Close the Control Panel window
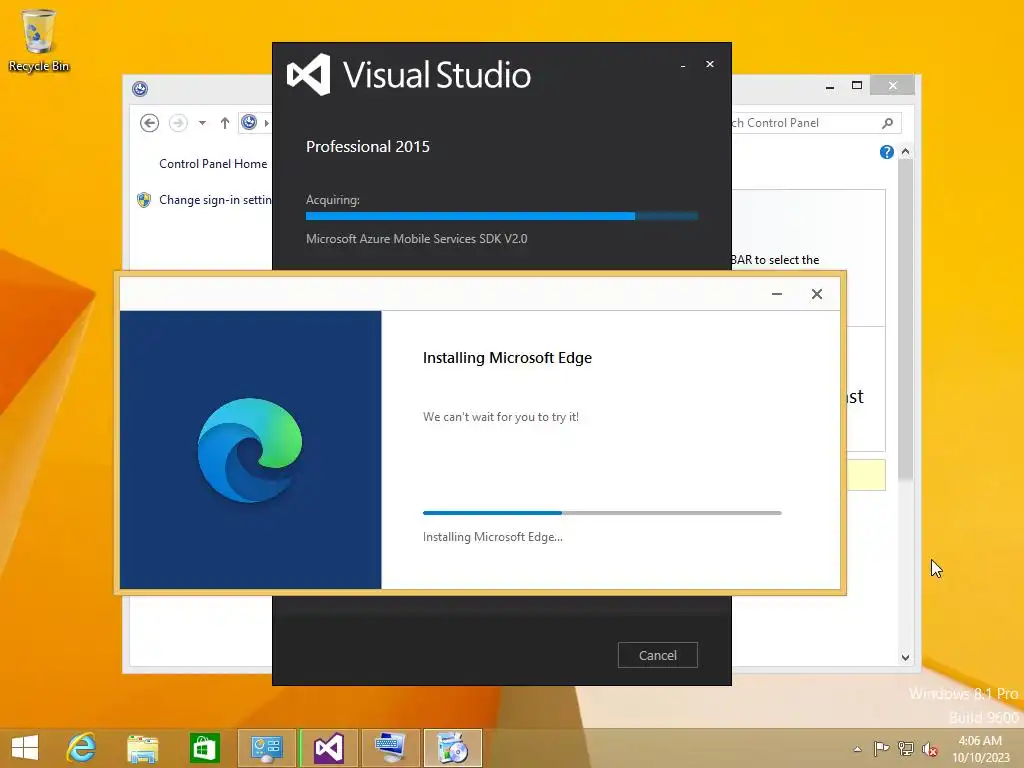 tap(893, 86)
